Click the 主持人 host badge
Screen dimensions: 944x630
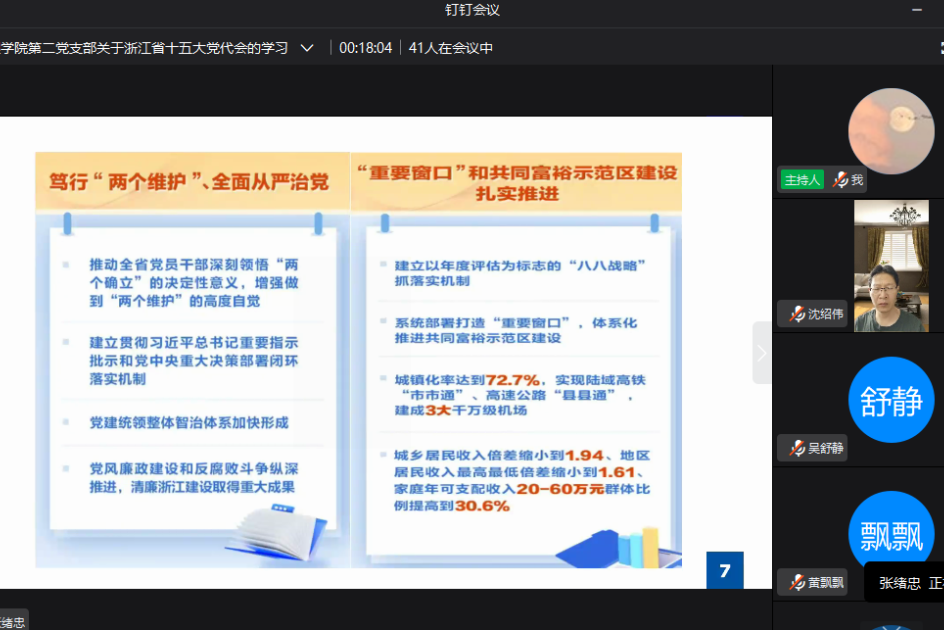coord(802,180)
